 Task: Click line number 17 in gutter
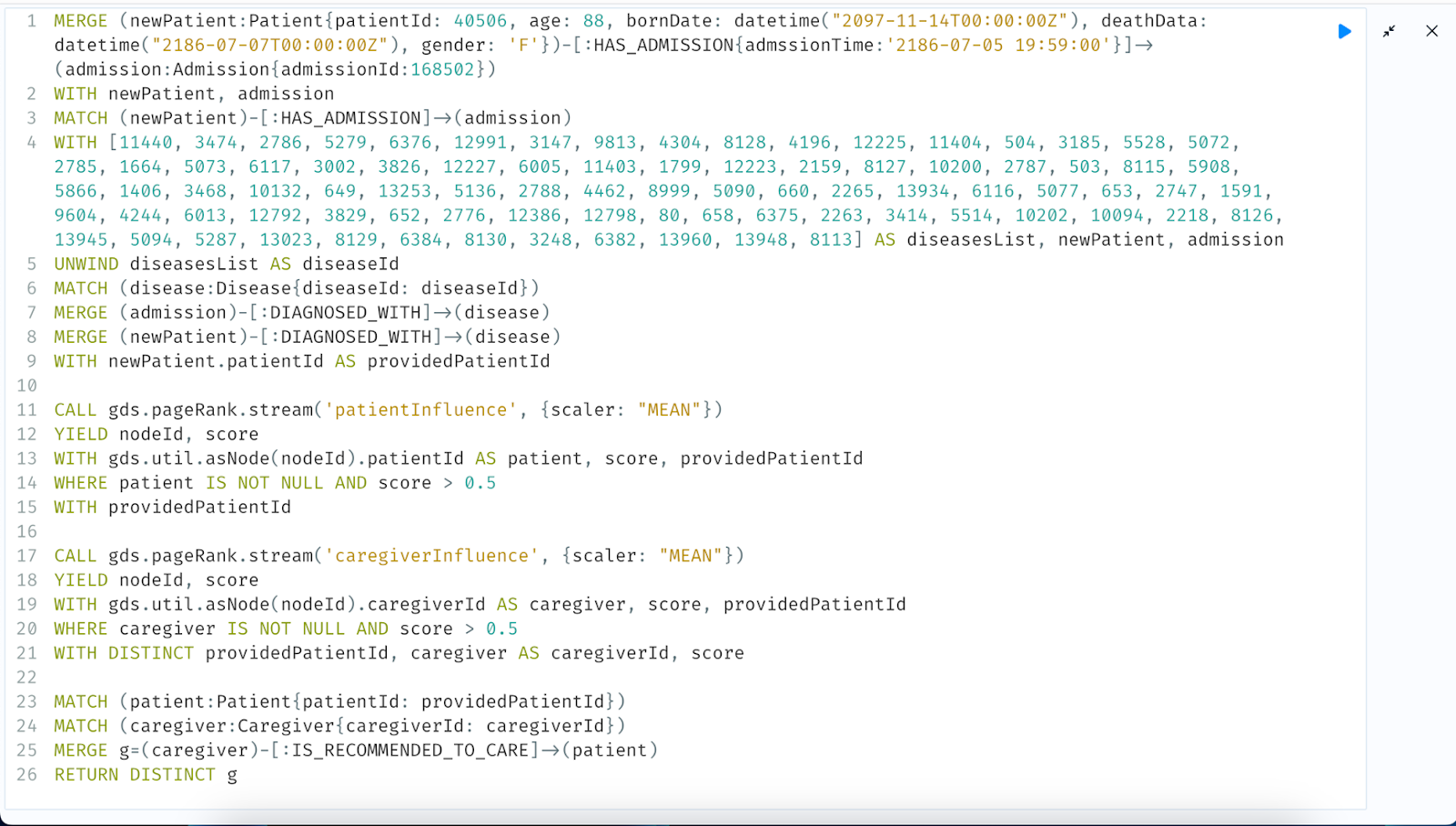pos(27,556)
